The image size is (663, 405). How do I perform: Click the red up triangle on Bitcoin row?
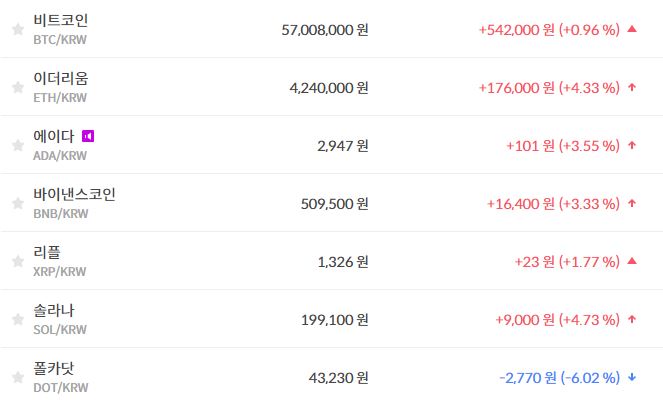click(632, 29)
